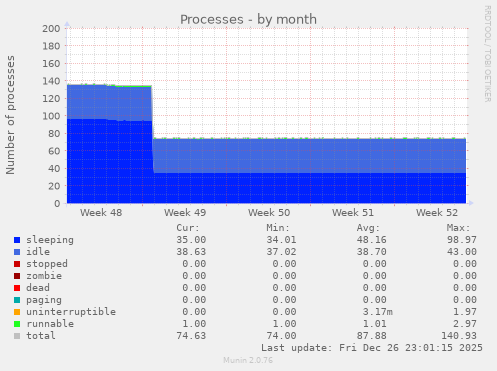This screenshot has height=371, width=497.
Task: Click the 'Week 51' axis label
Action: point(353,213)
